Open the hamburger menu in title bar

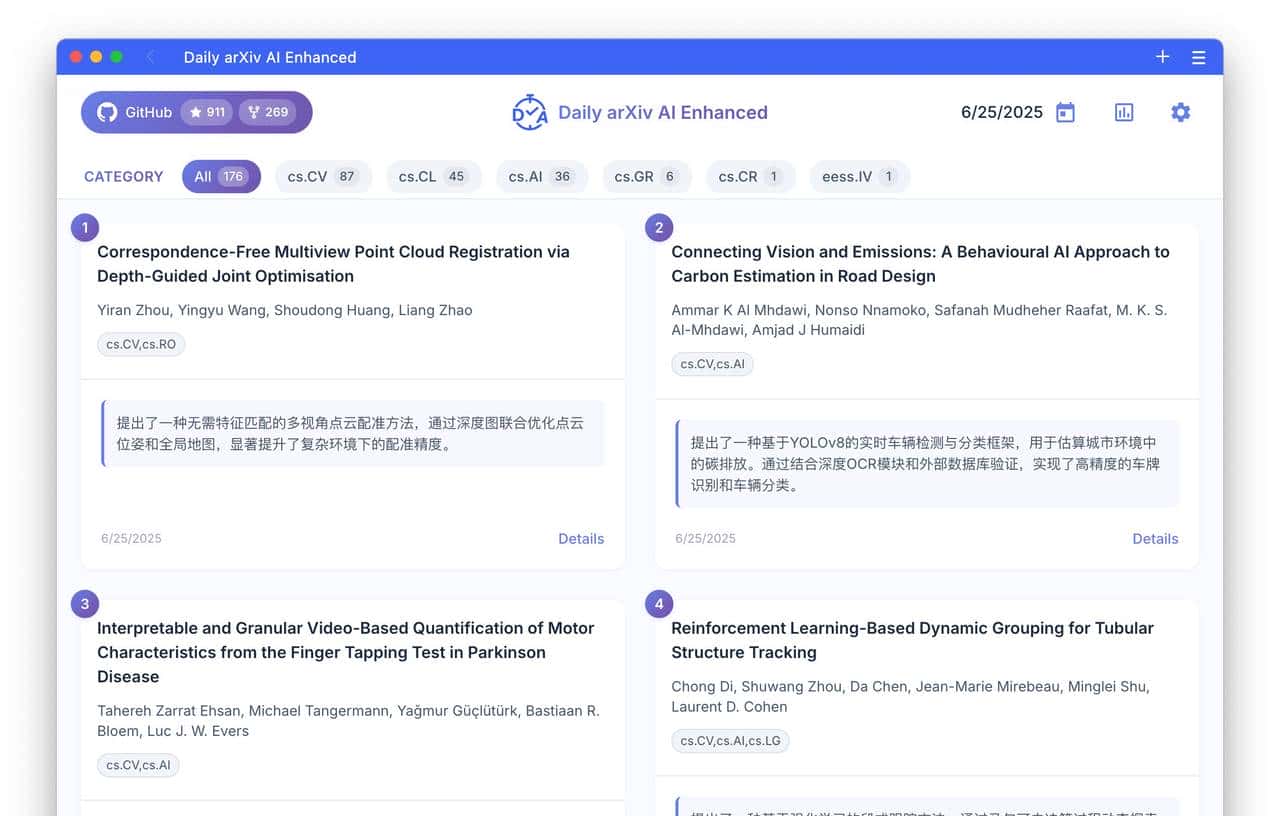tap(1198, 58)
